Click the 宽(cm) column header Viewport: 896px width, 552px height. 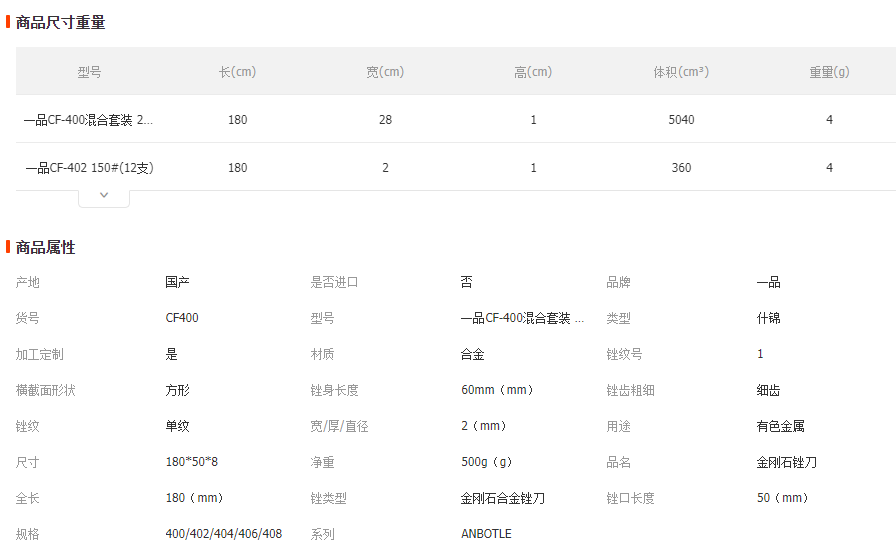coord(385,72)
